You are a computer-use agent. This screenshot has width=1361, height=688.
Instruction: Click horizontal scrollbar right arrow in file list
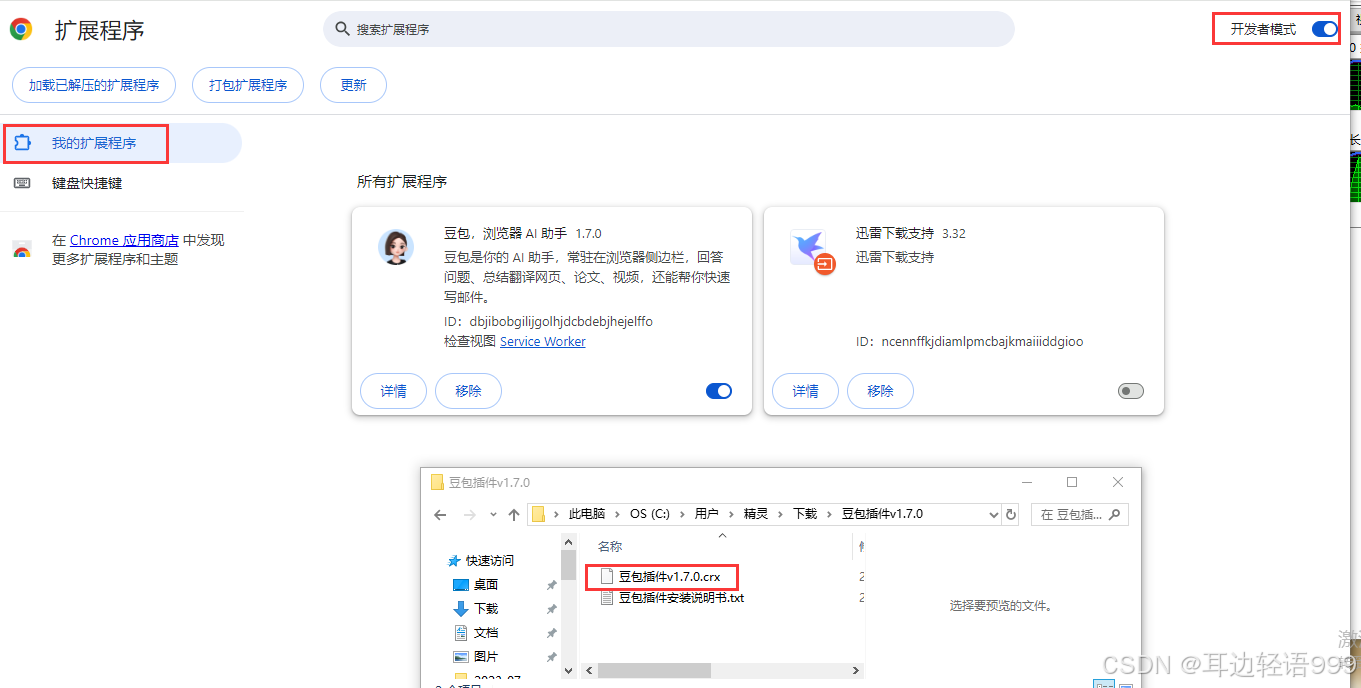(857, 670)
